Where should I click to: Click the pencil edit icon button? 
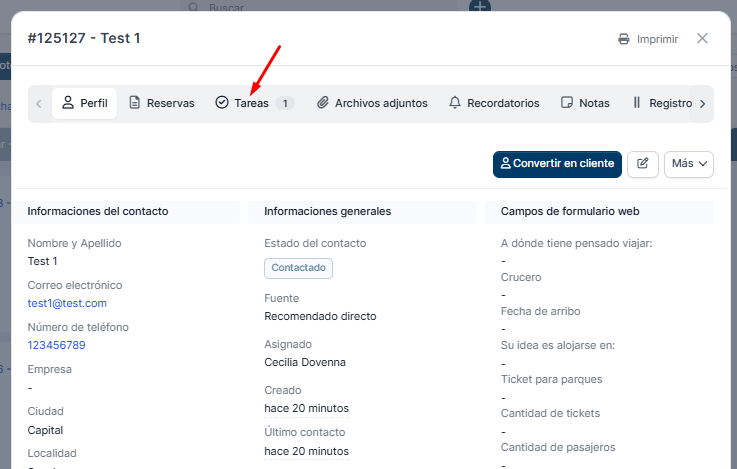(x=643, y=164)
